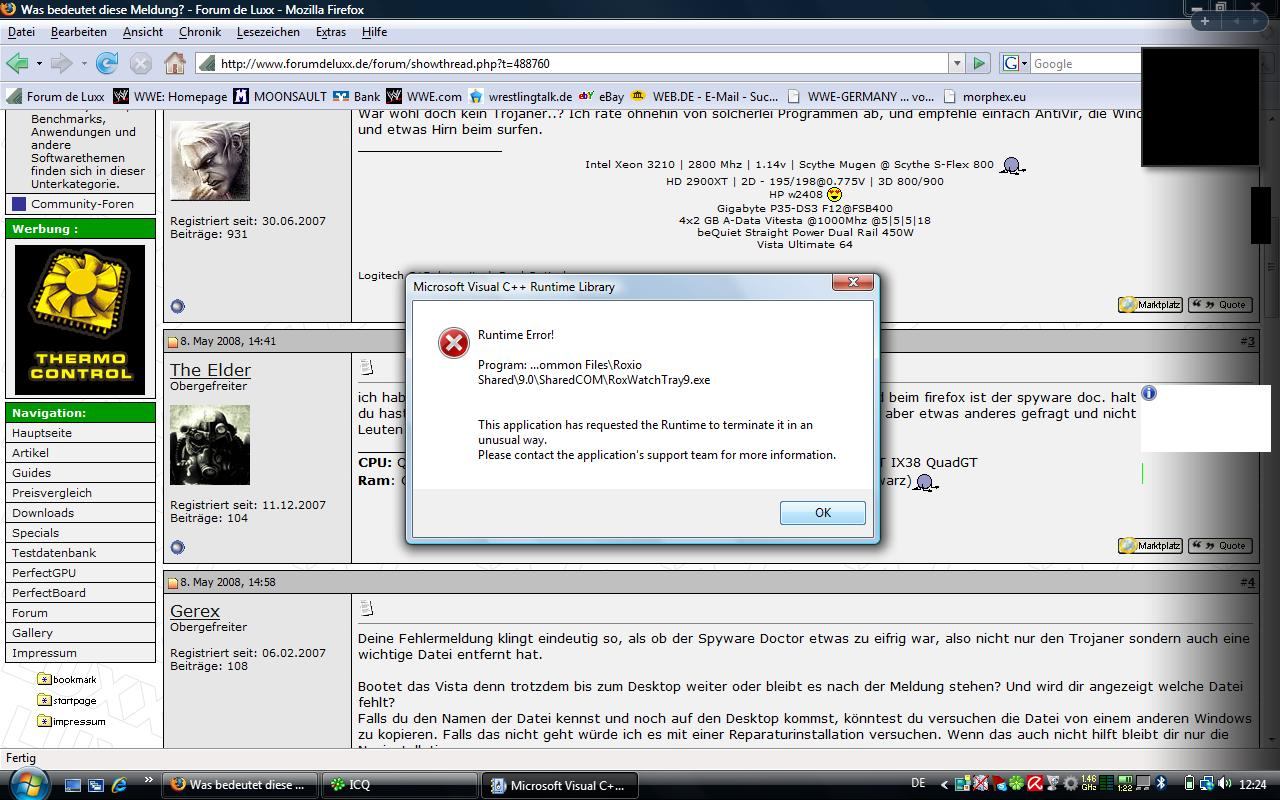The width and height of the screenshot is (1280, 800).
Task: Close the Visual C++ Runtime Library dialog
Action: [x=853, y=282]
